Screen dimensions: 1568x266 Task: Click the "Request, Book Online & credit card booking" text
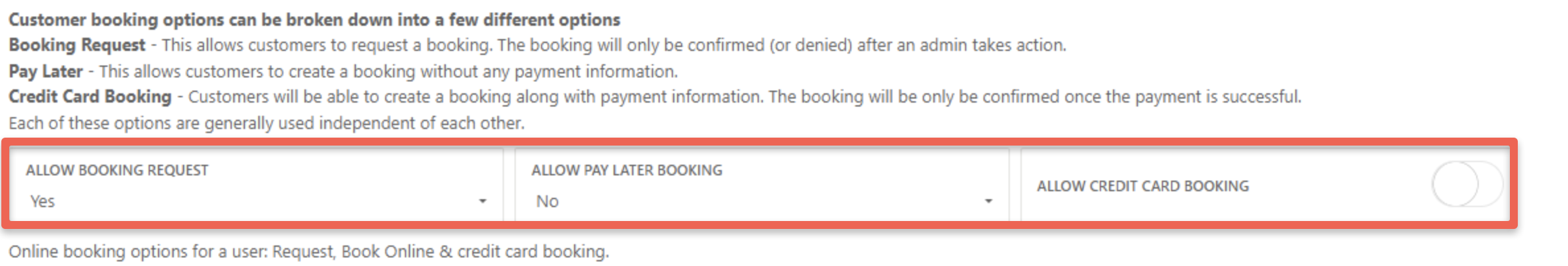tap(440, 251)
